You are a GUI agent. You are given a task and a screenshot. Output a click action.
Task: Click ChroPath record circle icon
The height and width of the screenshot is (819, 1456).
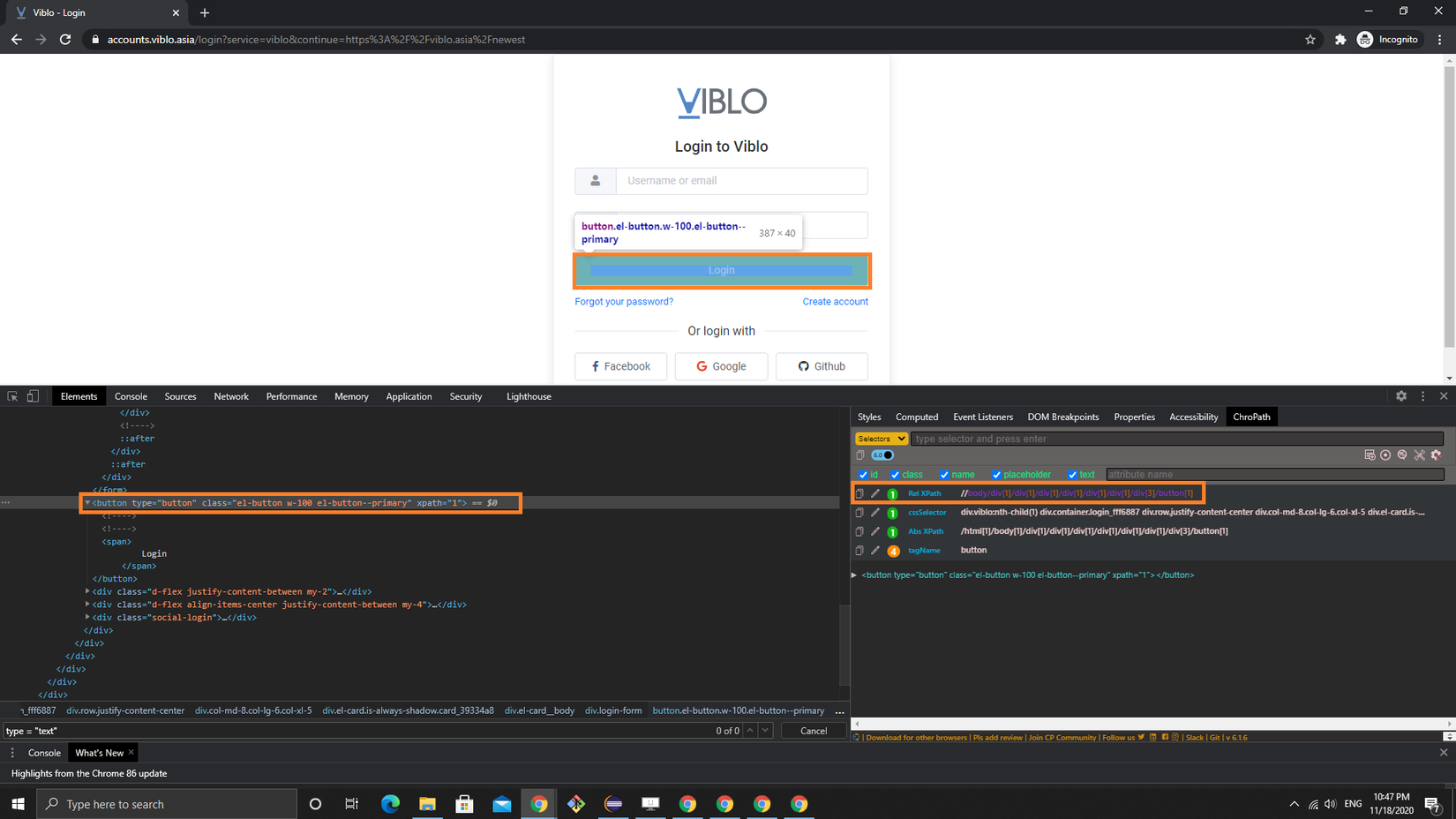(1385, 455)
